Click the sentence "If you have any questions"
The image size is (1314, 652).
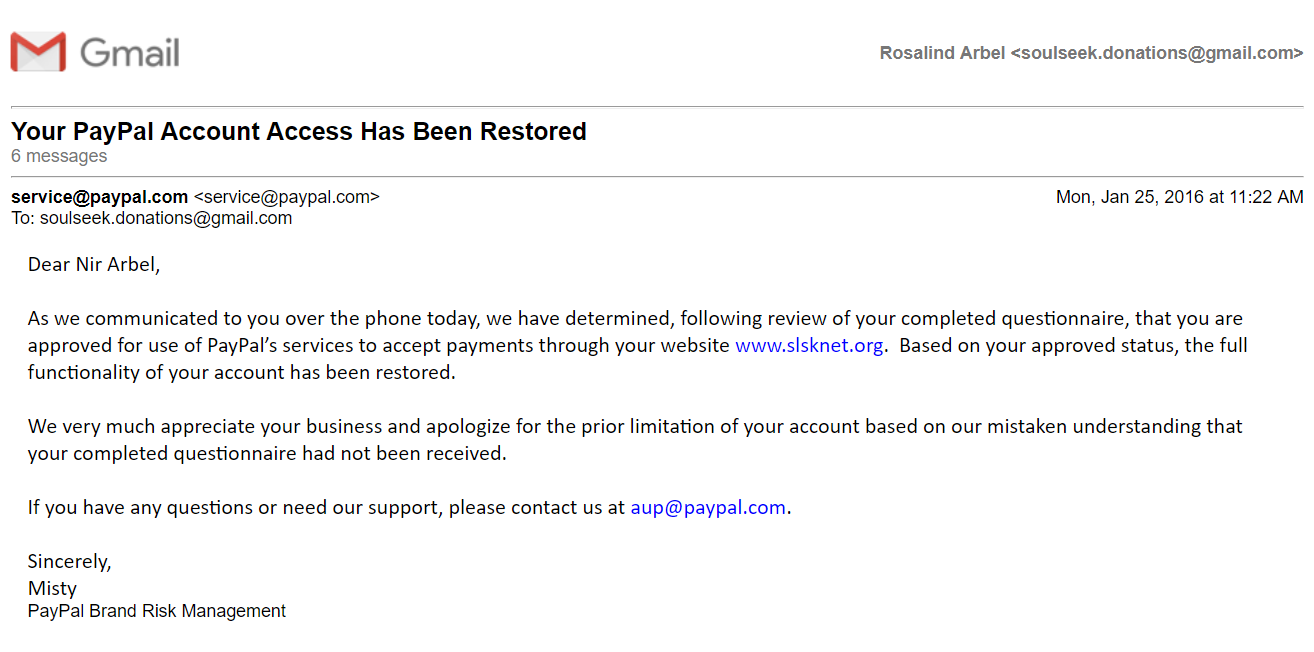click(x=410, y=507)
